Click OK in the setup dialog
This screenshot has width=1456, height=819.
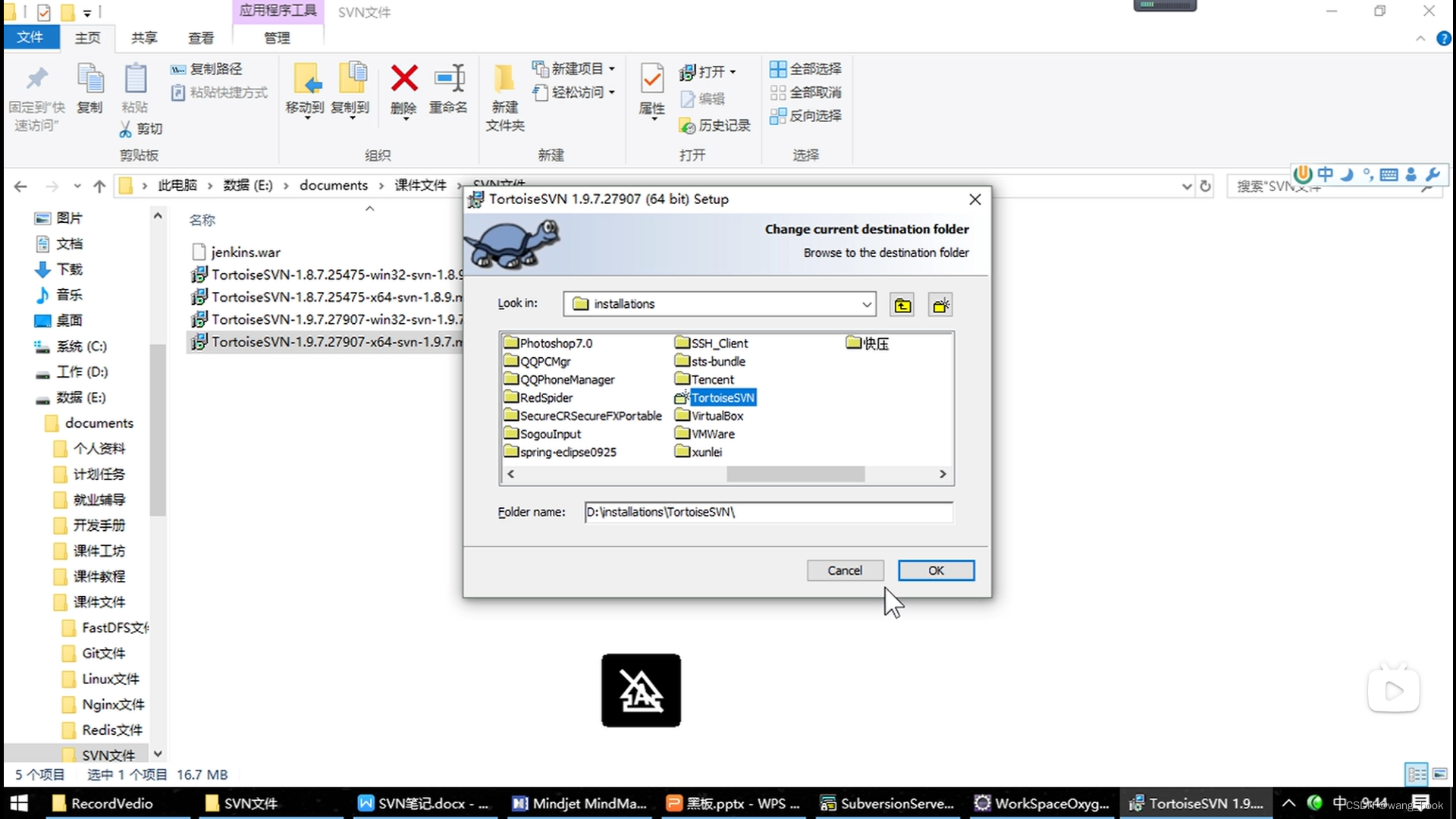pyautogui.click(x=936, y=570)
